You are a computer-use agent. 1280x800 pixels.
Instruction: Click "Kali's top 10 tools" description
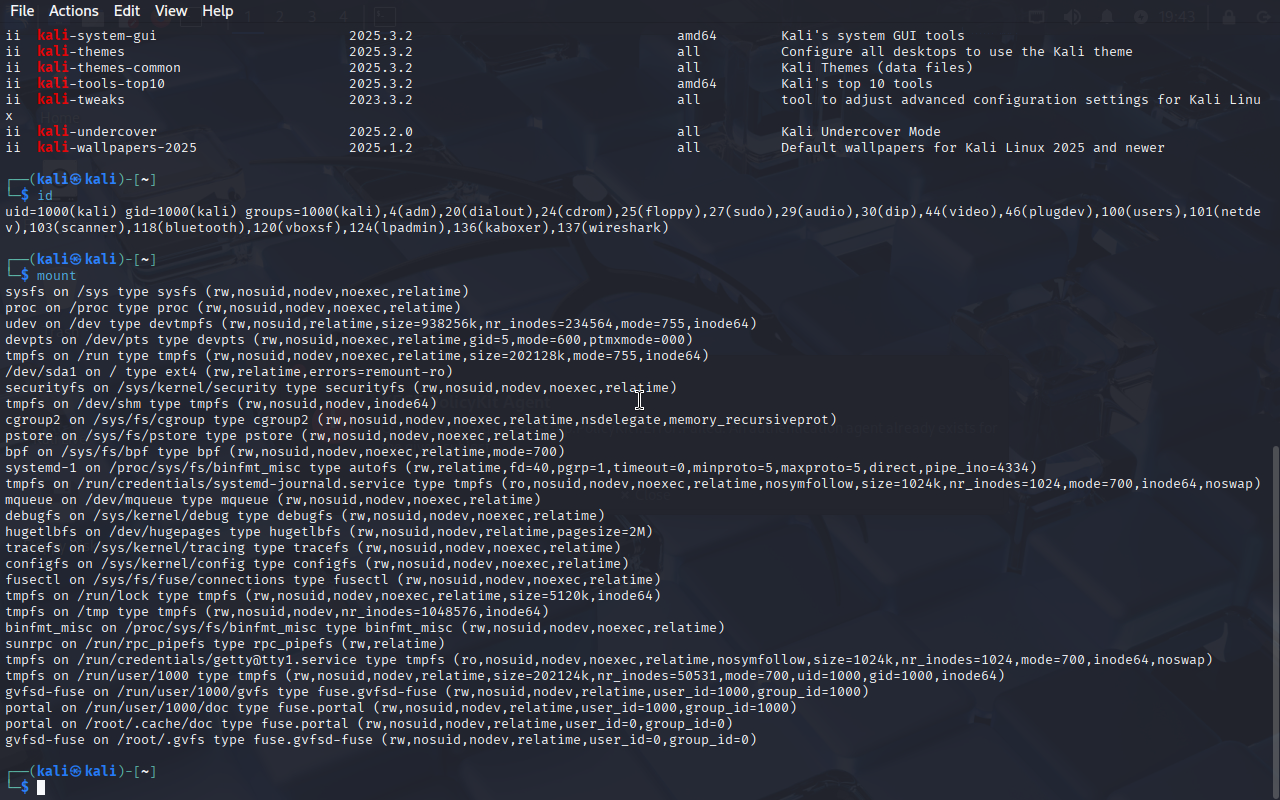(857, 83)
